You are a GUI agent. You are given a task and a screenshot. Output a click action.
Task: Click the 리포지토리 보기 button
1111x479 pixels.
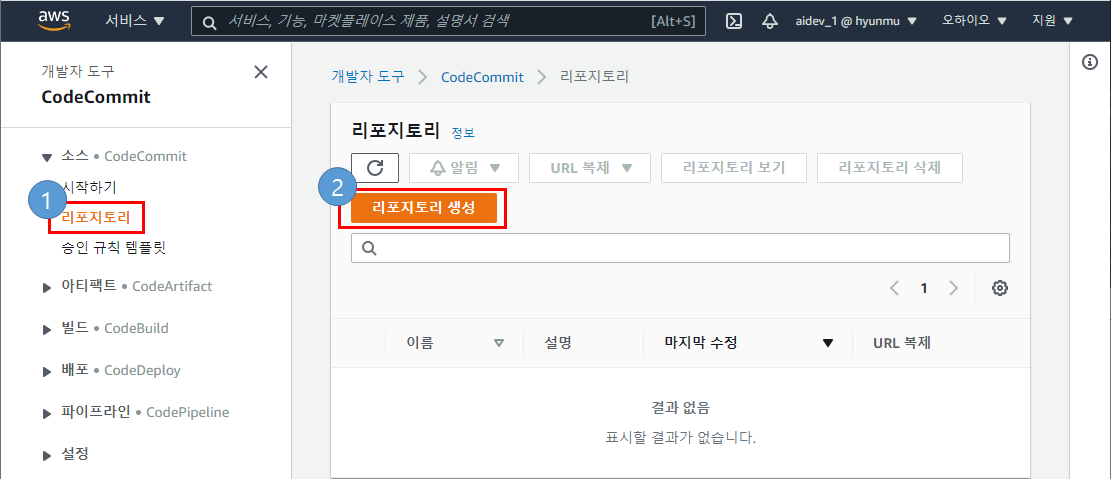pos(734,168)
